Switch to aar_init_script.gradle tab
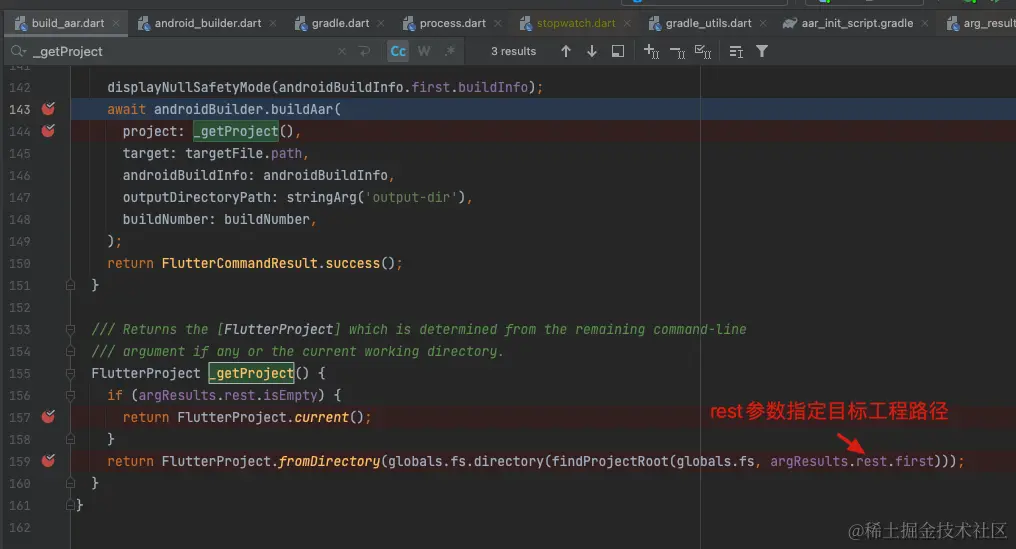Viewport: 1016px width, 549px height. pos(857,23)
